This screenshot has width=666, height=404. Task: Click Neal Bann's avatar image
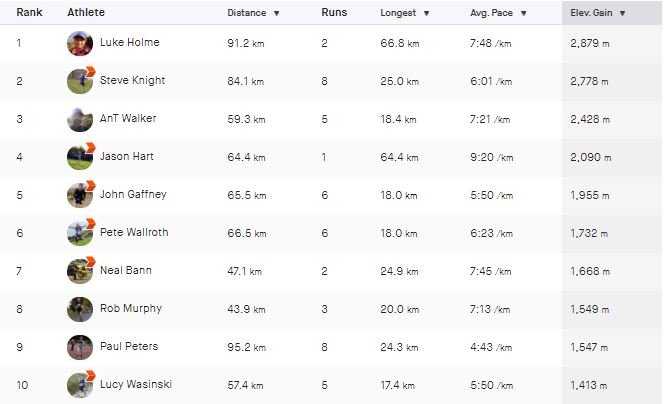80,271
